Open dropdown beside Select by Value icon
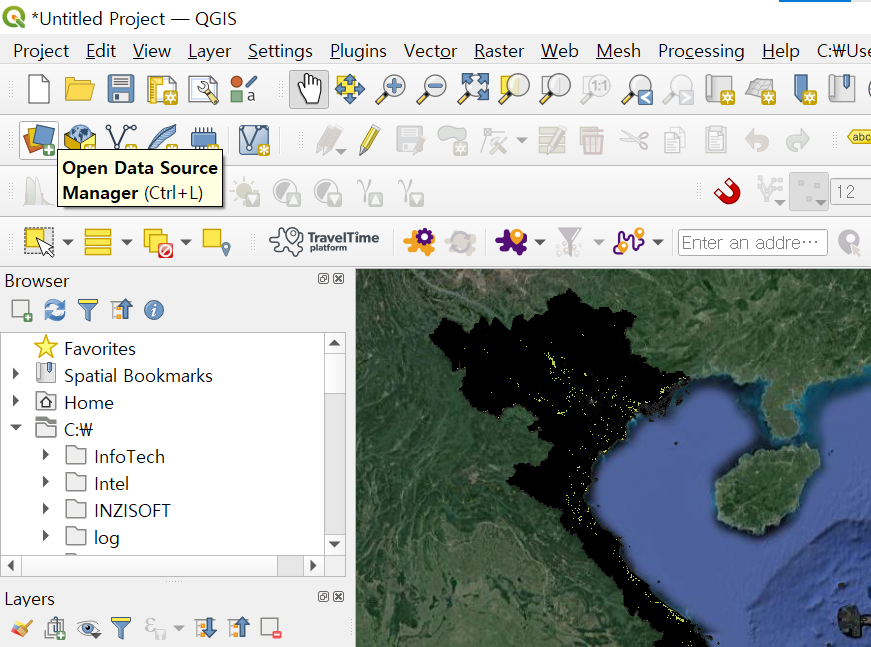 point(127,242)
